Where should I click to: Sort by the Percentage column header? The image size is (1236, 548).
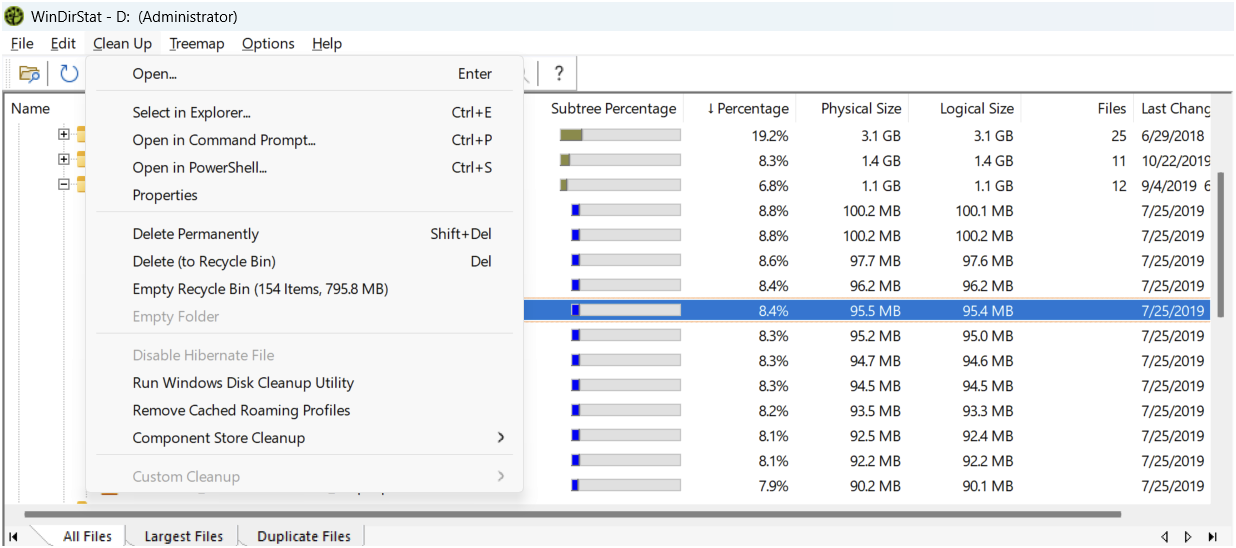pos(747,109)
